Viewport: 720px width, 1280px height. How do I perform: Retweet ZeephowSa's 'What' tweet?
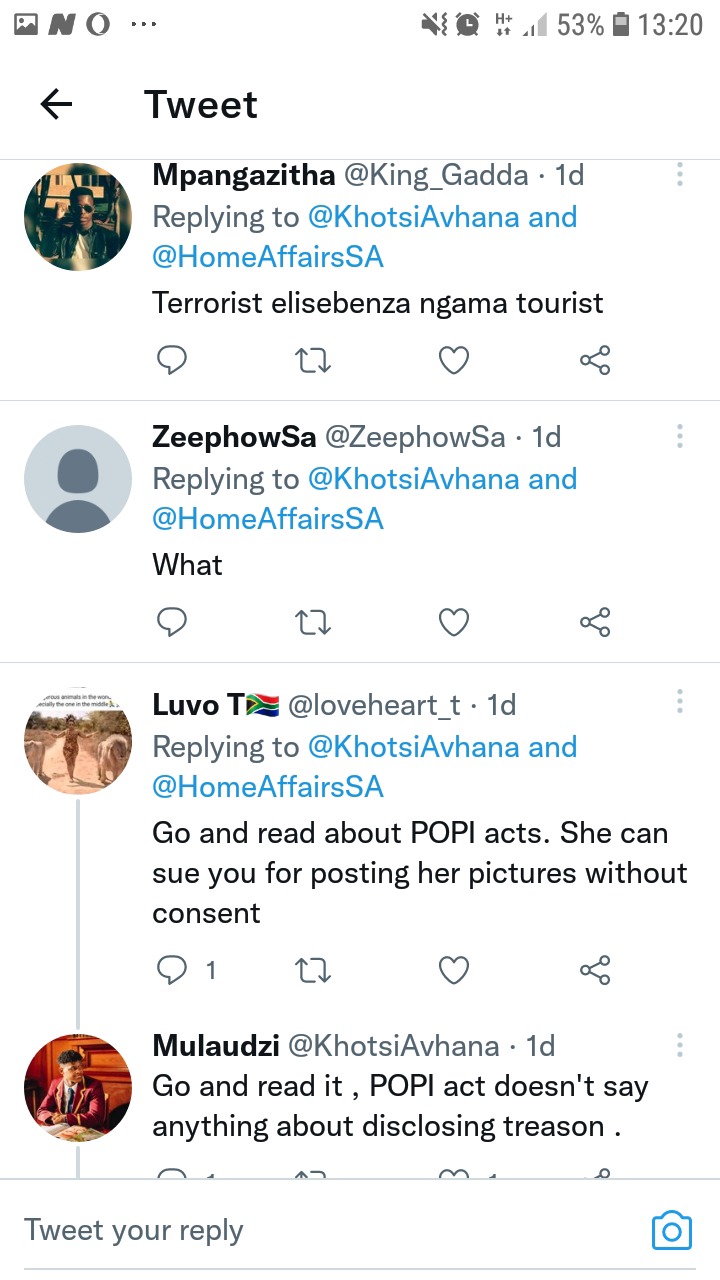tap(314, 623)
